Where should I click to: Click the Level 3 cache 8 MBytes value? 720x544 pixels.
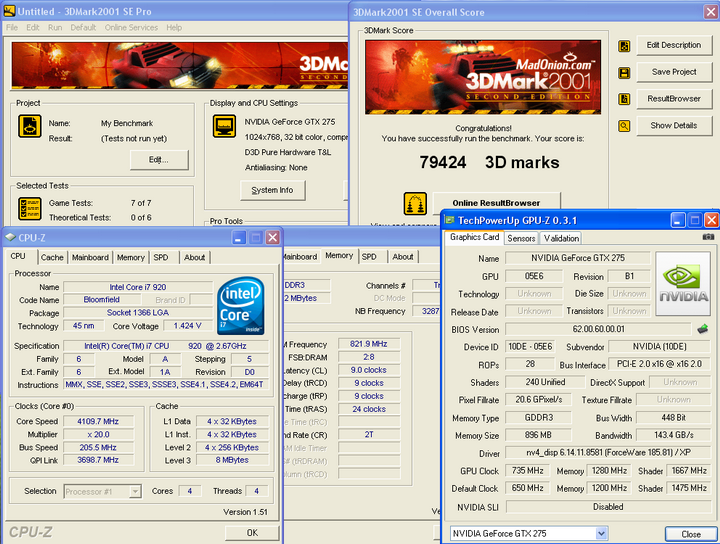point(232,460)
